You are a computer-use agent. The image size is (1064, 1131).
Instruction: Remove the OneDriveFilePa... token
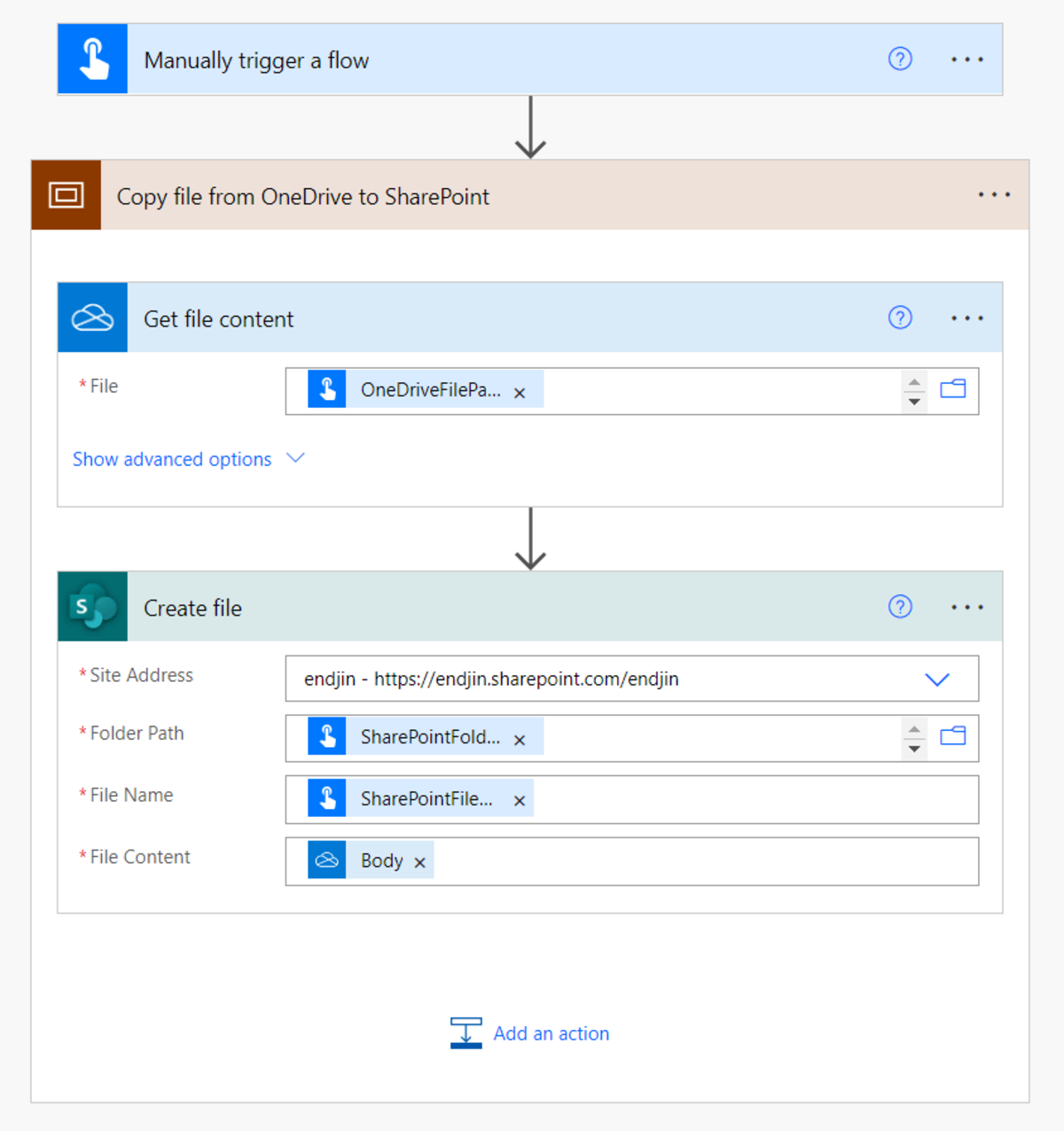[520, 393]
